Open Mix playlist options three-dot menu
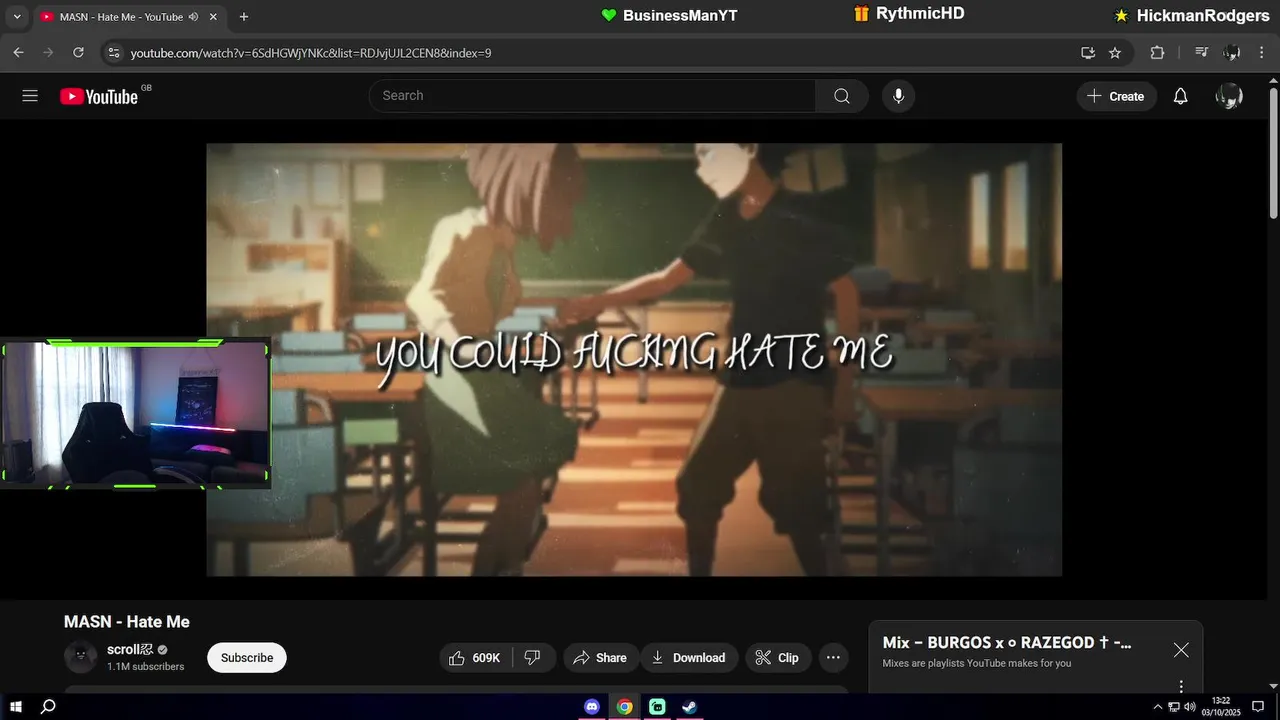The height and width of the screenshot is (720, 1280). pos(1181,686)
